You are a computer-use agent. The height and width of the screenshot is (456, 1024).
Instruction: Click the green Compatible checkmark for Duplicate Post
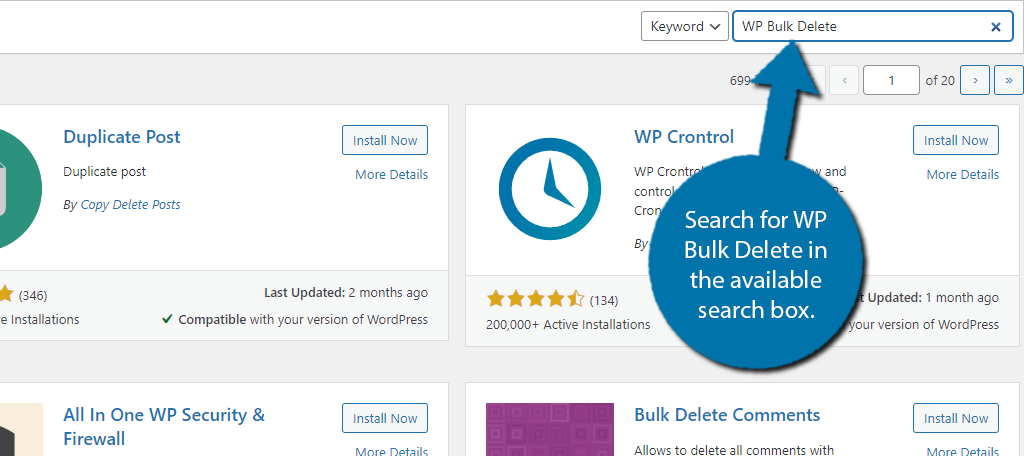[167, 319]
